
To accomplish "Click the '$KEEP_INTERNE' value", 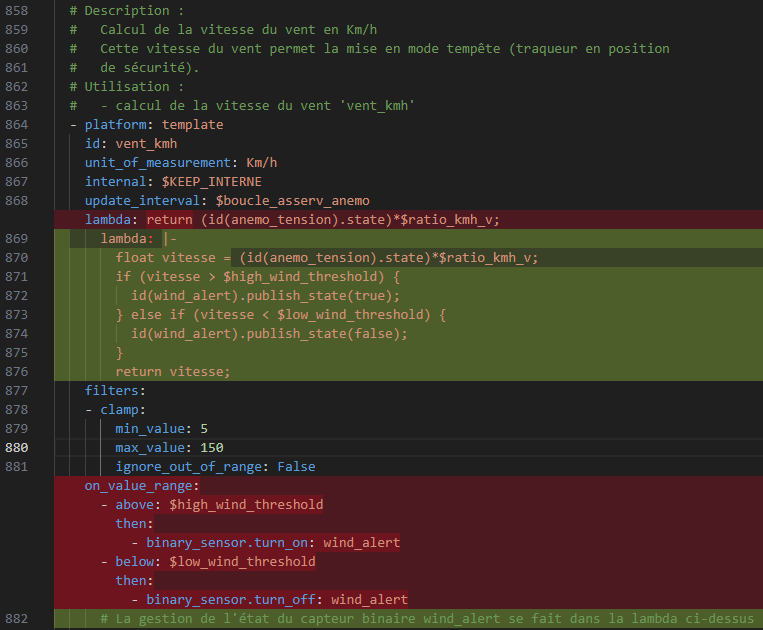I will tap(212, 181).
